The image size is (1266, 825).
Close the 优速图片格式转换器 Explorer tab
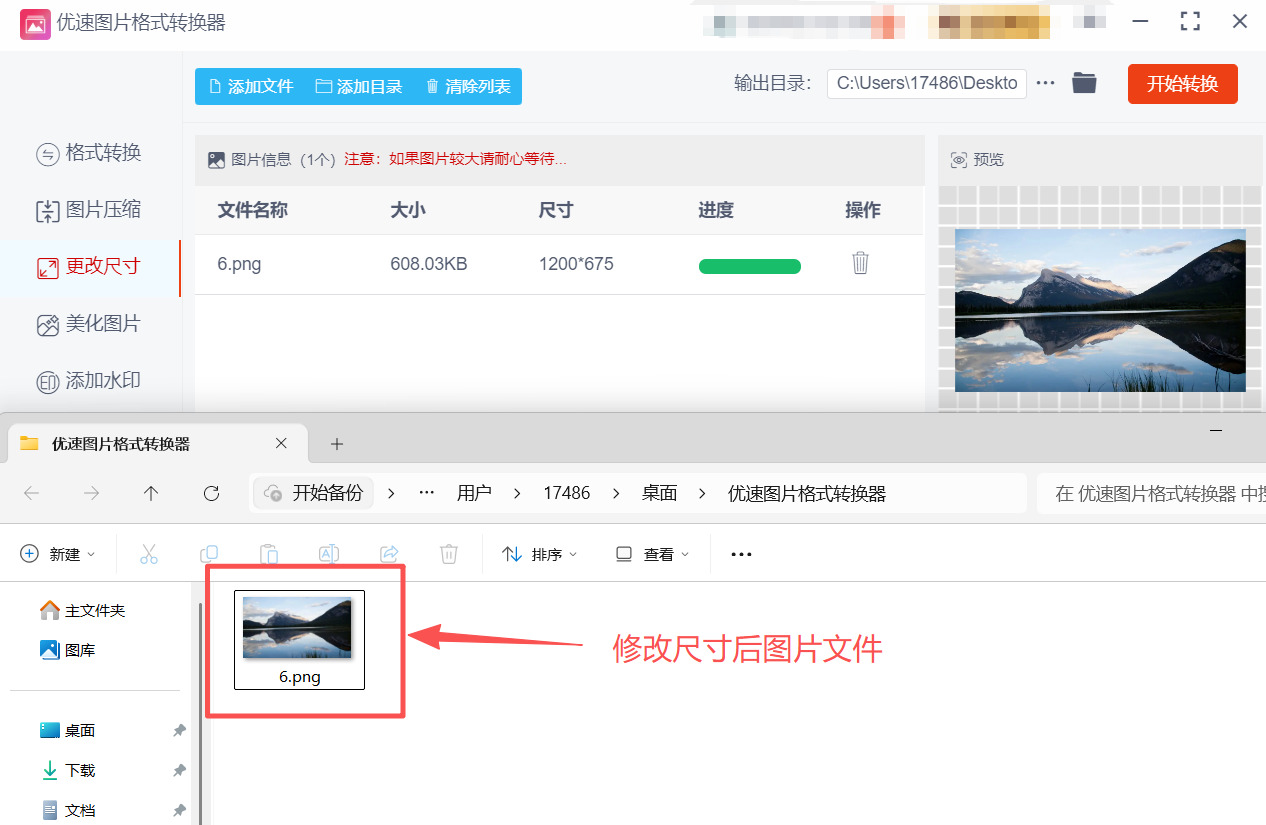pyautogui.click(x=281, y=443)
